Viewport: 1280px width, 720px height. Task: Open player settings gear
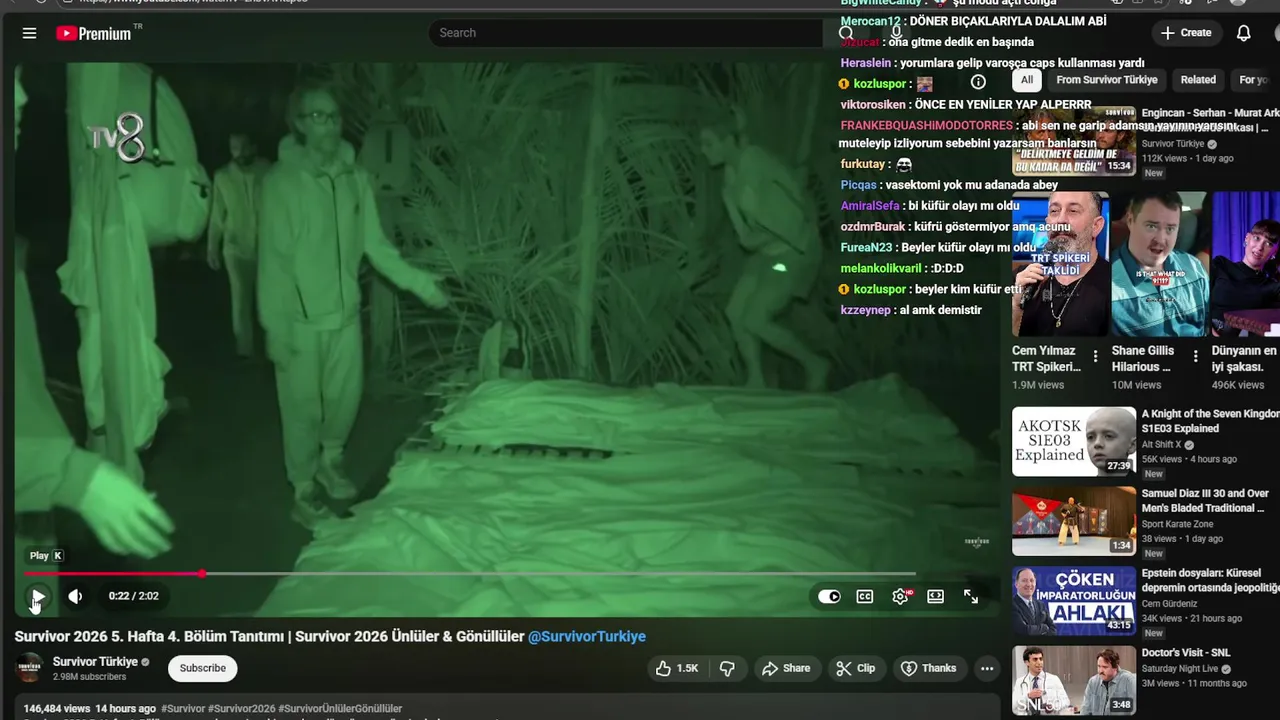click(901, 596)
